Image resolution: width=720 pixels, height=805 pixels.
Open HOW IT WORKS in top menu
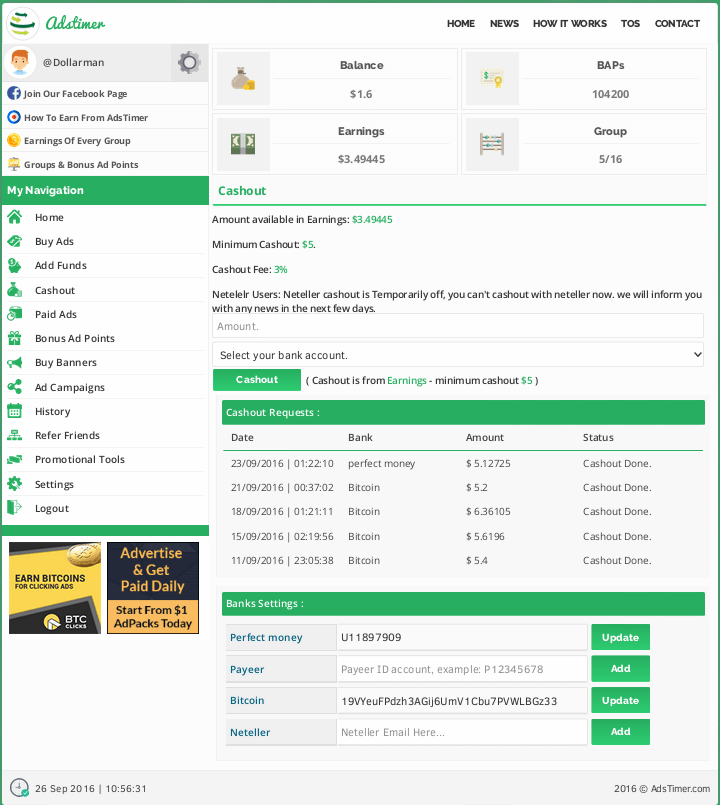569,24
